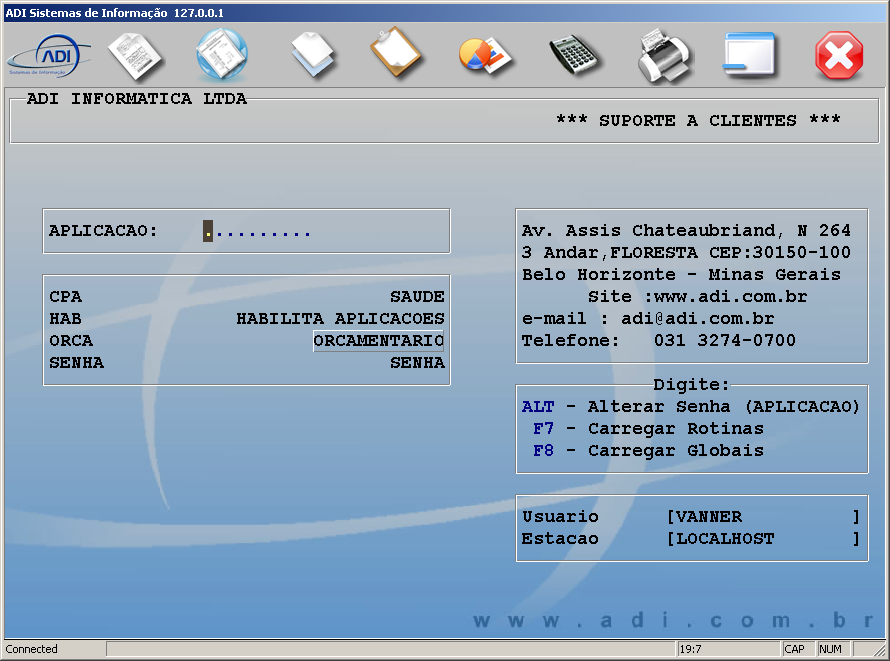Click the Usuario label

560,517
